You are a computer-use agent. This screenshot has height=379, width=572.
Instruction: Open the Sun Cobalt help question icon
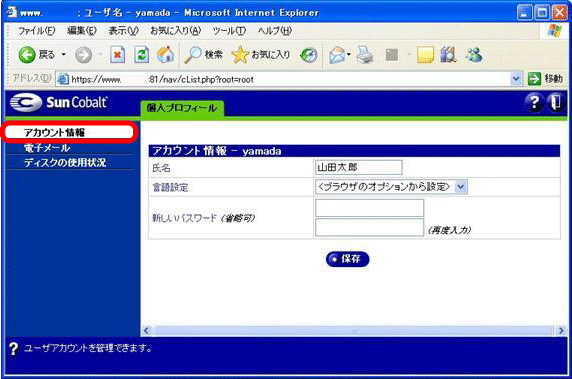pyautogui.click(x=534, y=103)
